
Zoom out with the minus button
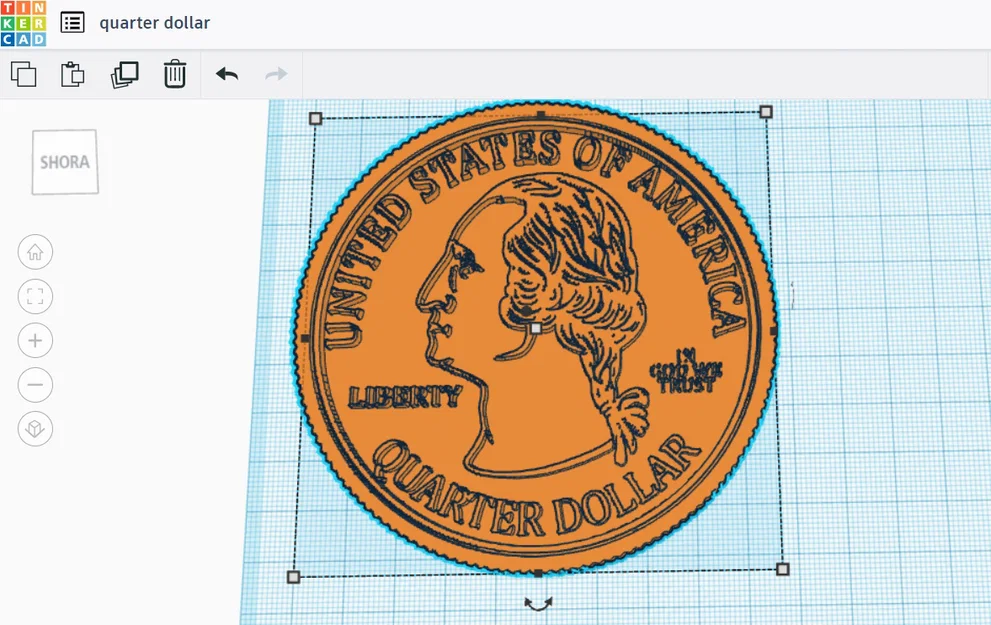(35, 385)
